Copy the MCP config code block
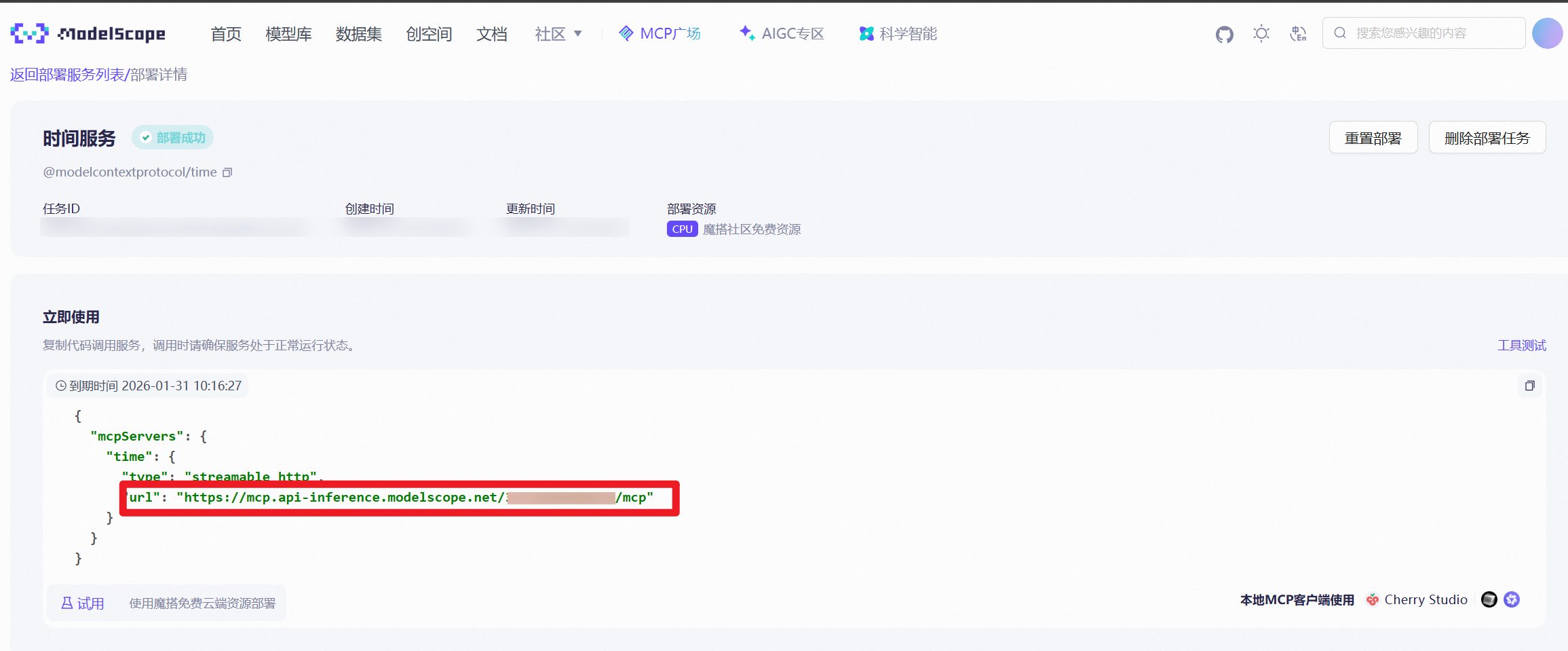The height and width of the screenshot is (651, 1568). point(1529,386)
